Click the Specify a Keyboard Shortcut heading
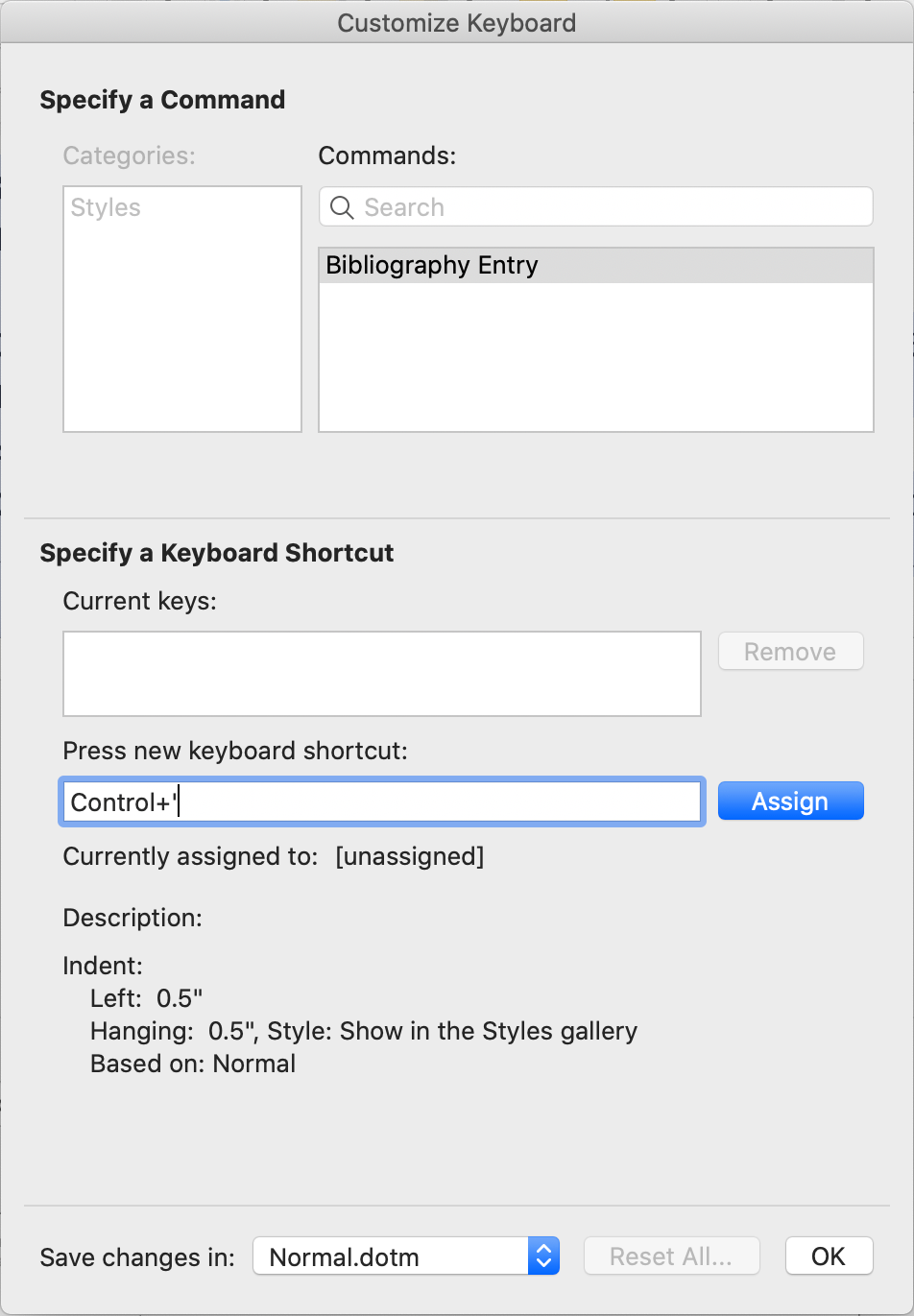 tap(217, 553)
